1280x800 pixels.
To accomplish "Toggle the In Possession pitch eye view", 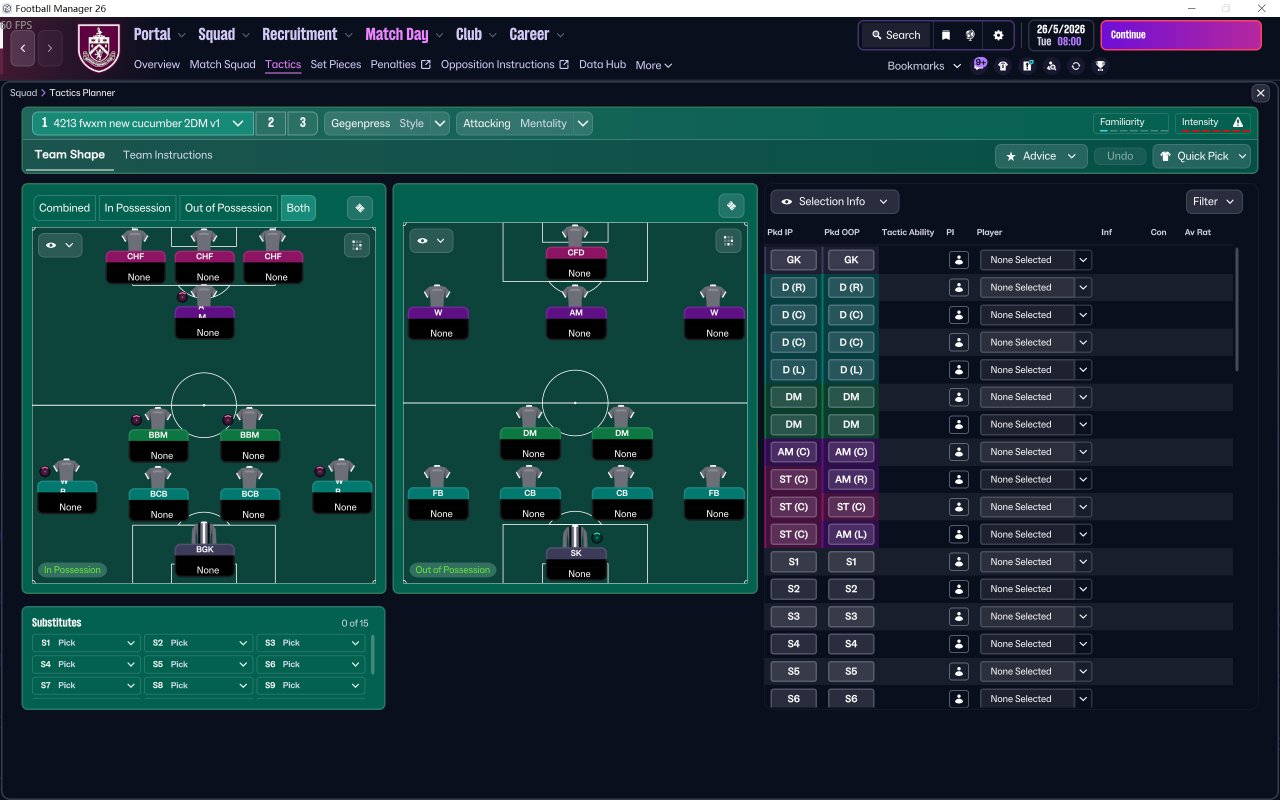I will point(60,245).
